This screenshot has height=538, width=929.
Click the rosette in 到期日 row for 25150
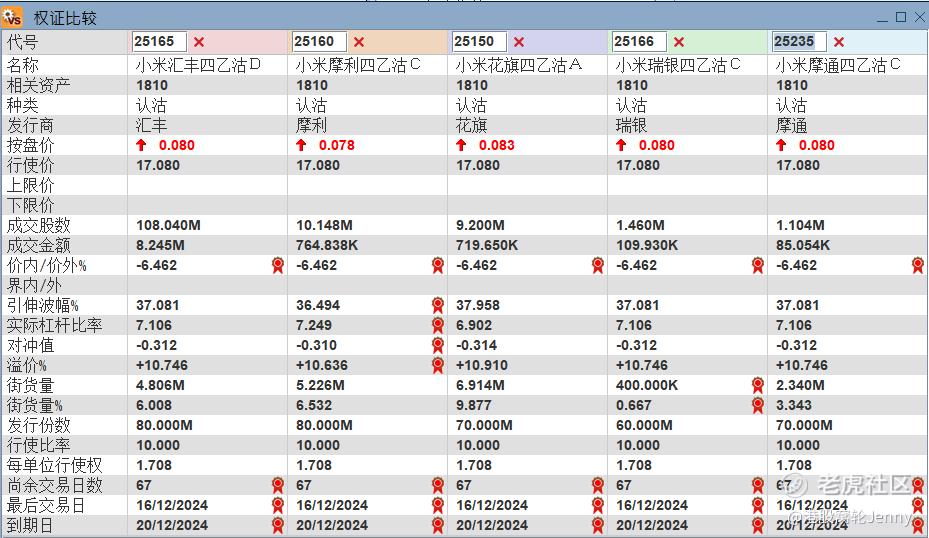[x=598, y=526]
